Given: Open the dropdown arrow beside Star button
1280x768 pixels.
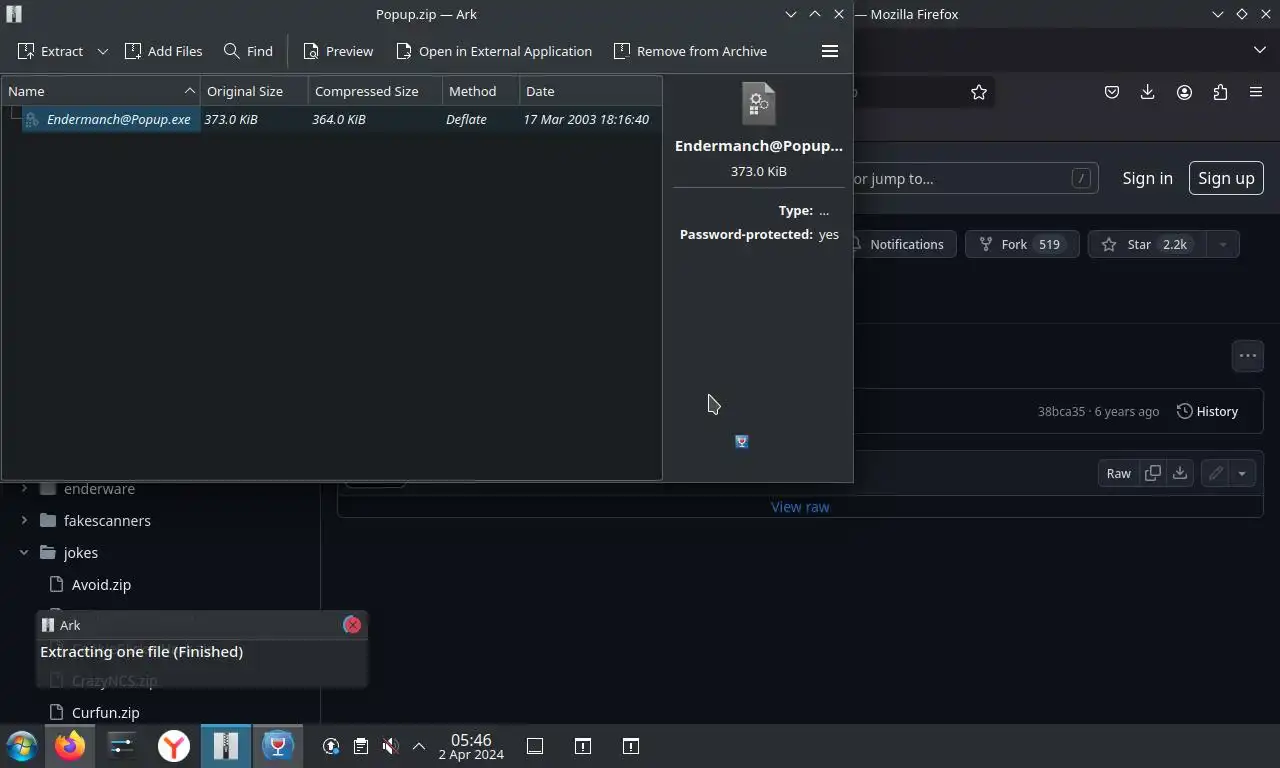Looking at the screenshot, I should 1223,244.
